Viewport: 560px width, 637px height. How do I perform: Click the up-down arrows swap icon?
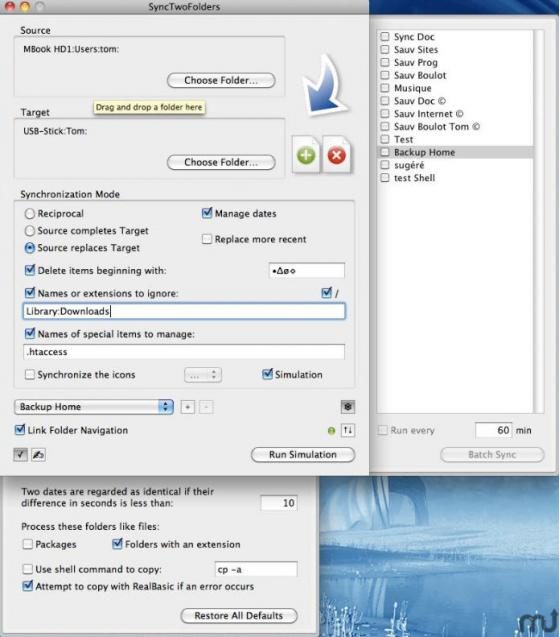[x=348, y=430]
